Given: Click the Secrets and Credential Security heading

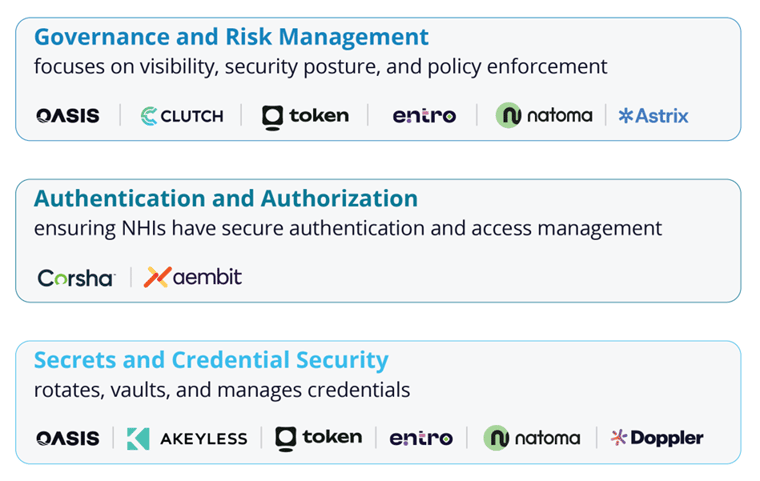Looking at the screenshot, I should (211, 360).
